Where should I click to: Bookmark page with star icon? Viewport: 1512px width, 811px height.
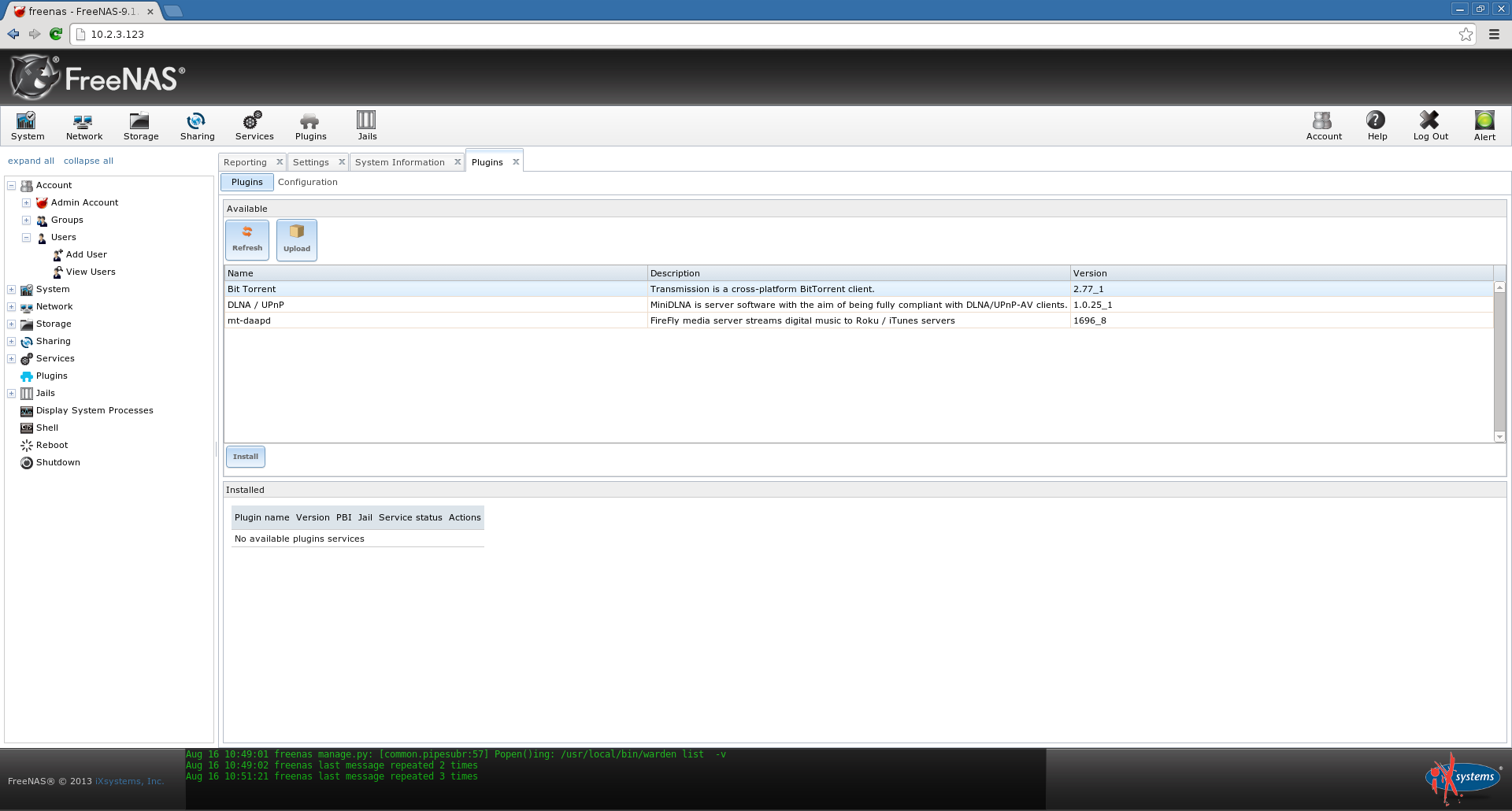tap(1466, 34)
